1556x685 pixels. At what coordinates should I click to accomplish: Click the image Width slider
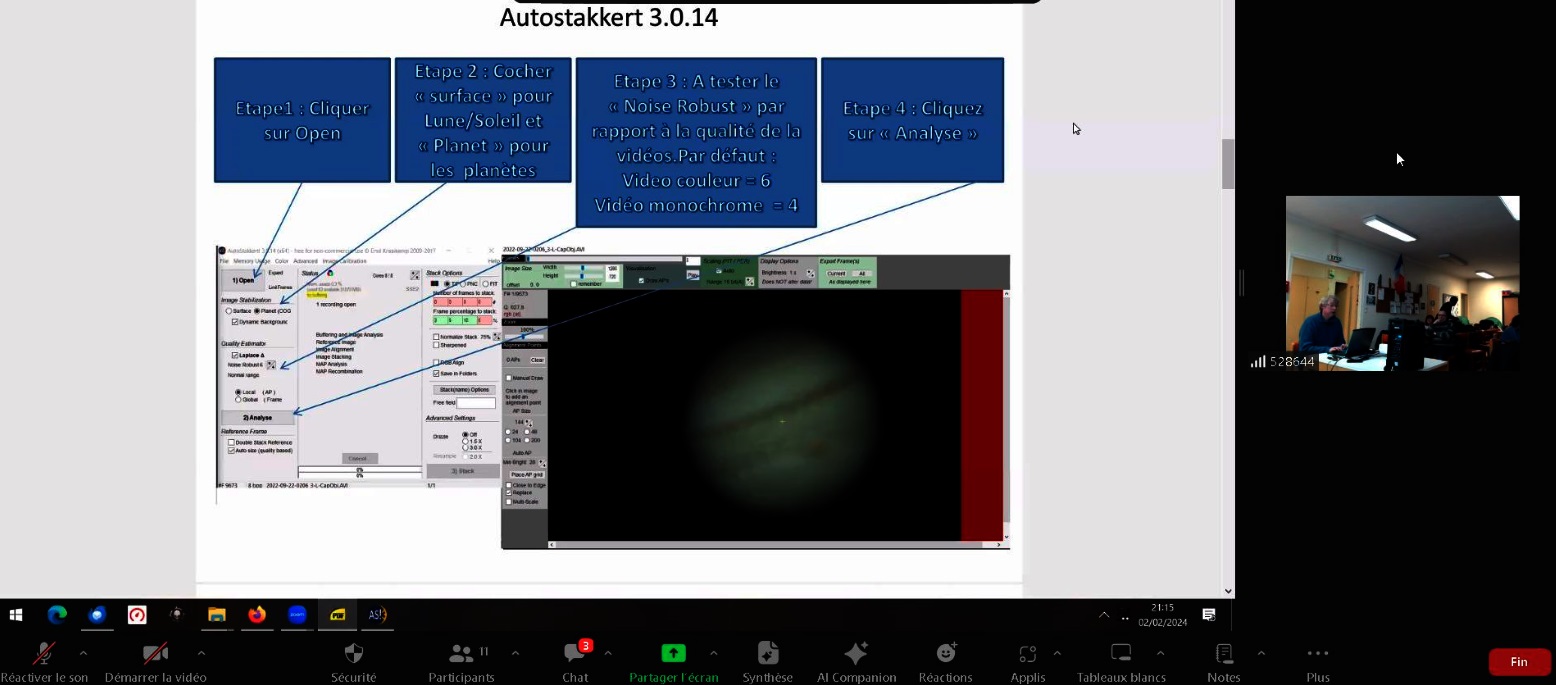coord(584,268)
